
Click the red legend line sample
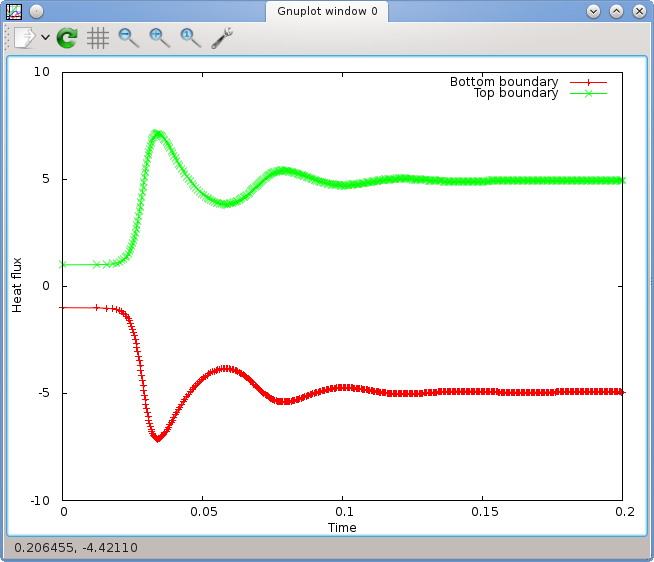pos(588,82)
